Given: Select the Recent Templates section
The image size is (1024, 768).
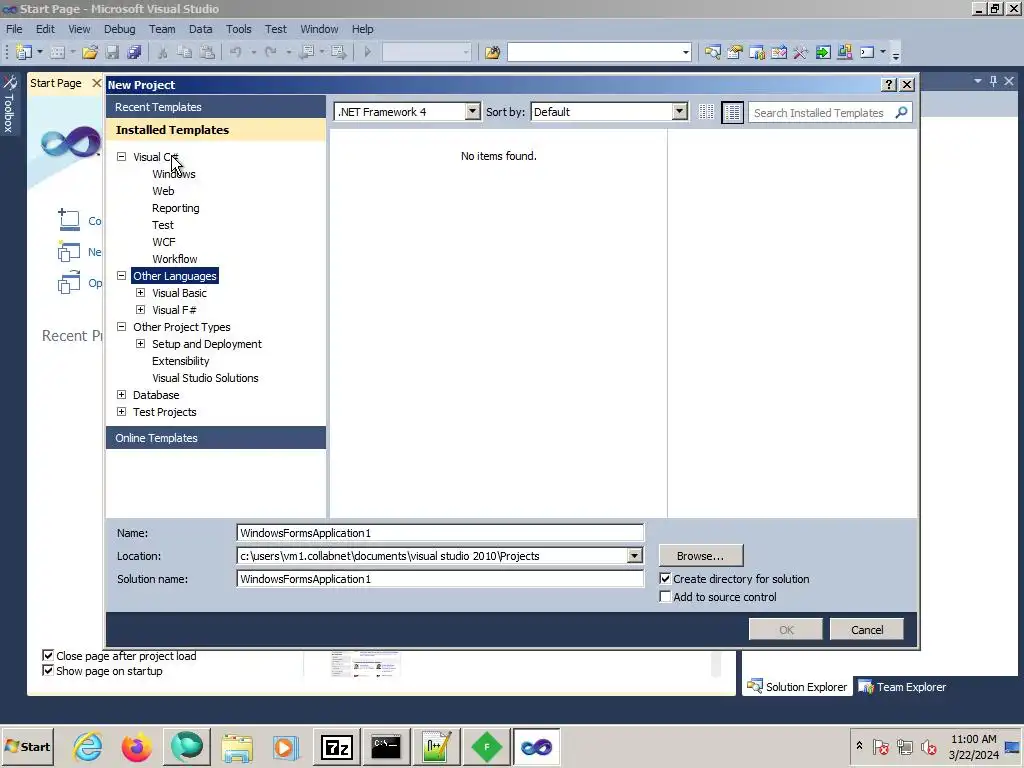Looking at the screenshot, I should click(x=216, y=107).
